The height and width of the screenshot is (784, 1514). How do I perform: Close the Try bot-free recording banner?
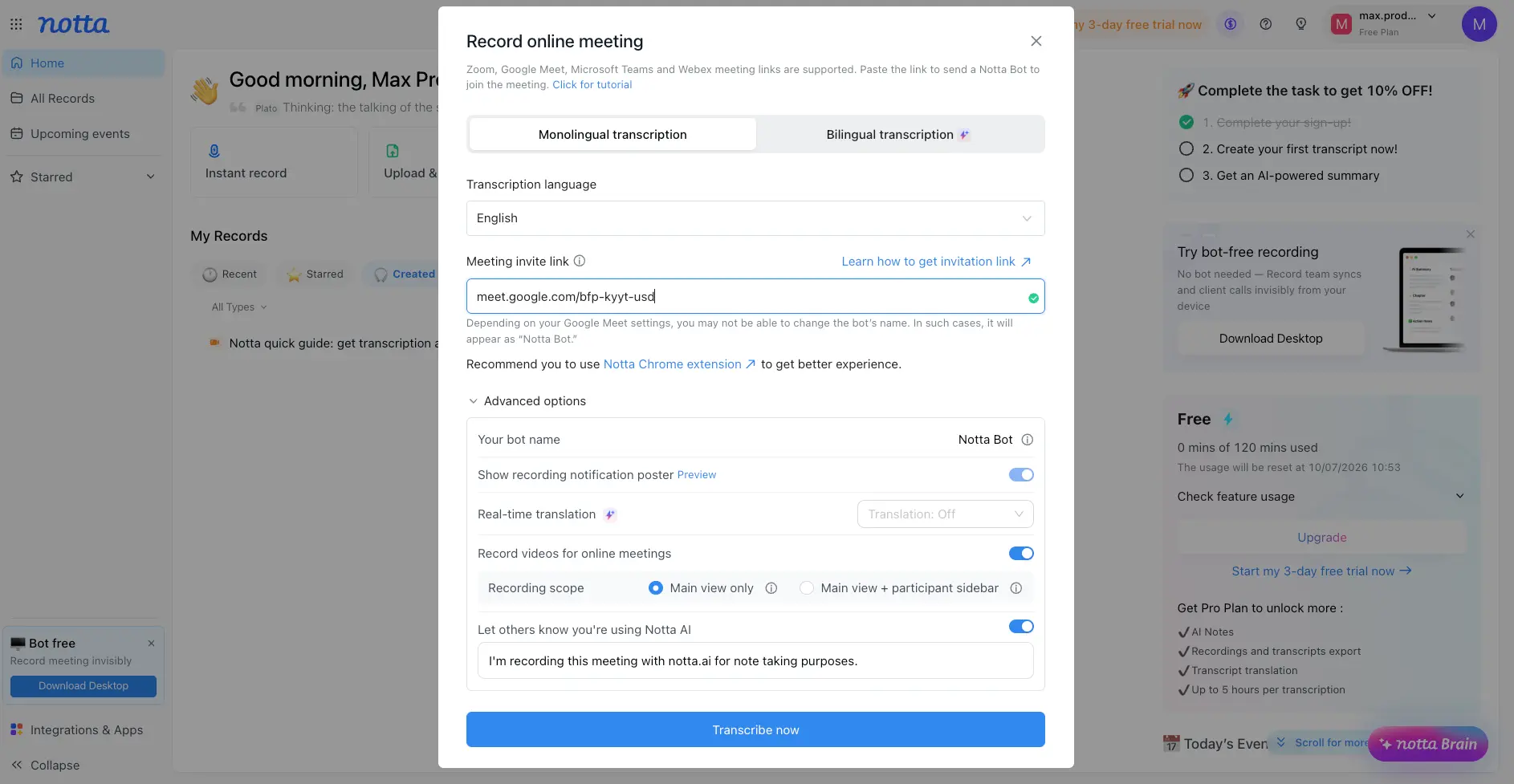pyautogui.click(x=1471, y=234)
